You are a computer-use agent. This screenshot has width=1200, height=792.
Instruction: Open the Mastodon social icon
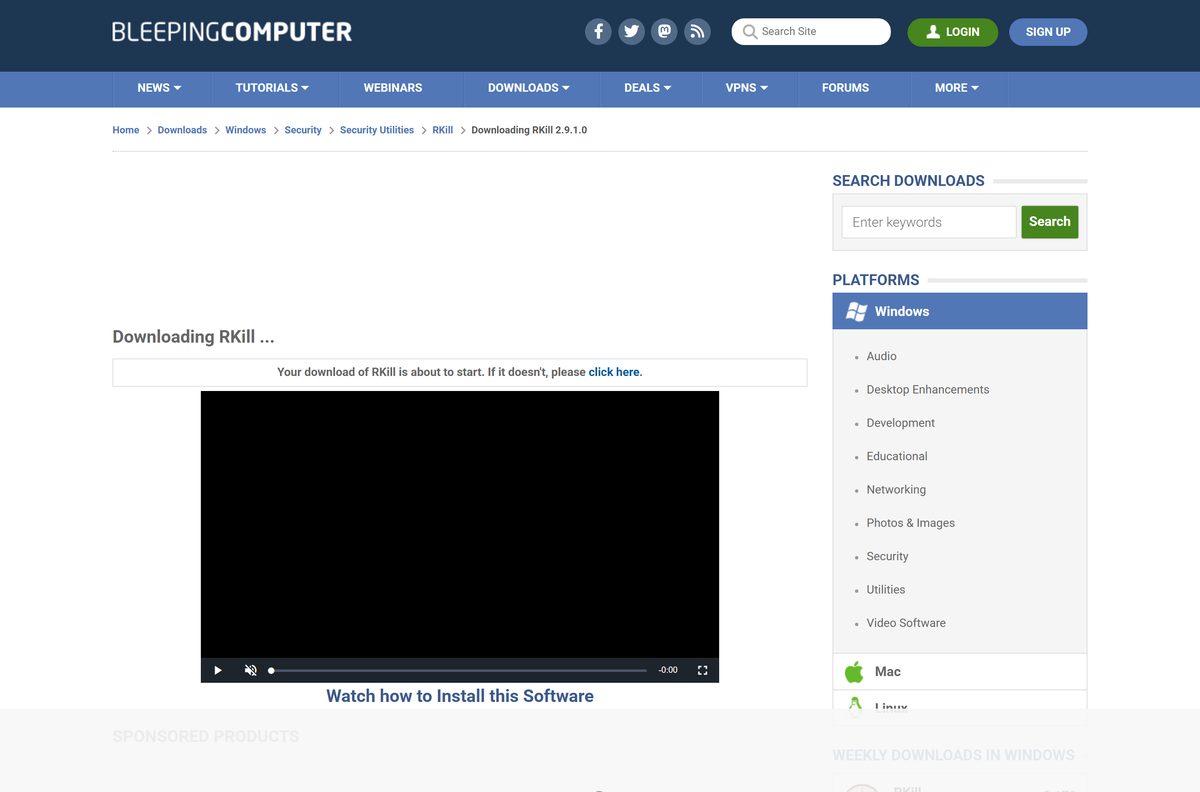click(x=664, y=31)
